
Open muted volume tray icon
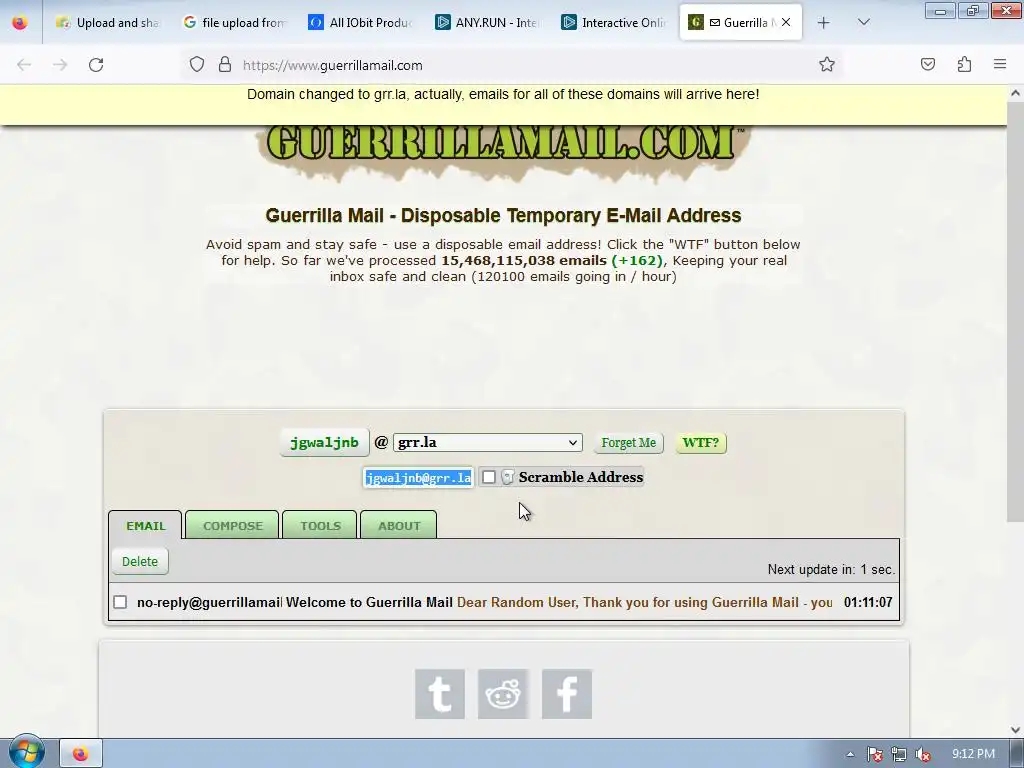click(923, 754)
